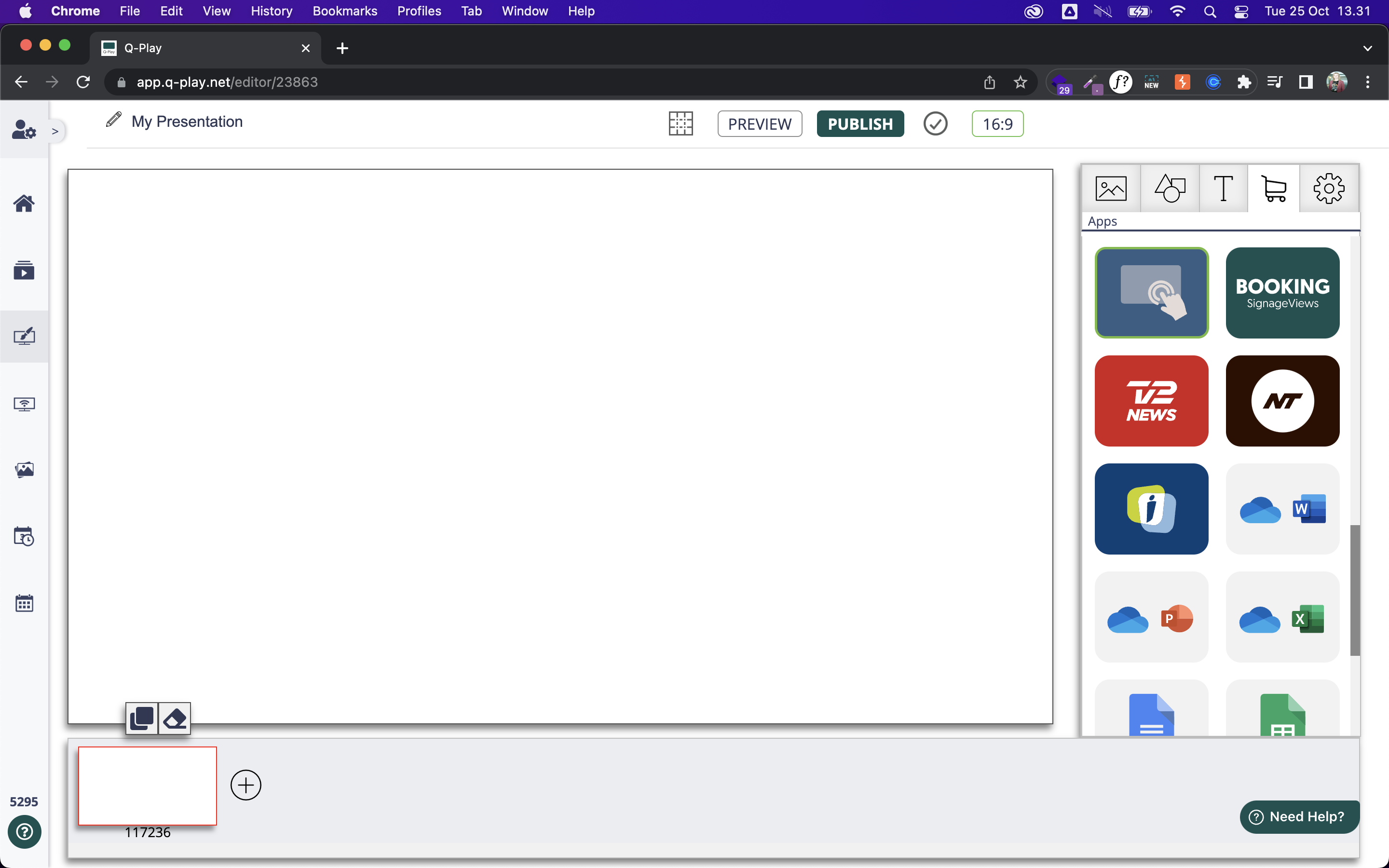Add the blue 'i' info app
The image size is (1389, 868).
pos(1151,509)
